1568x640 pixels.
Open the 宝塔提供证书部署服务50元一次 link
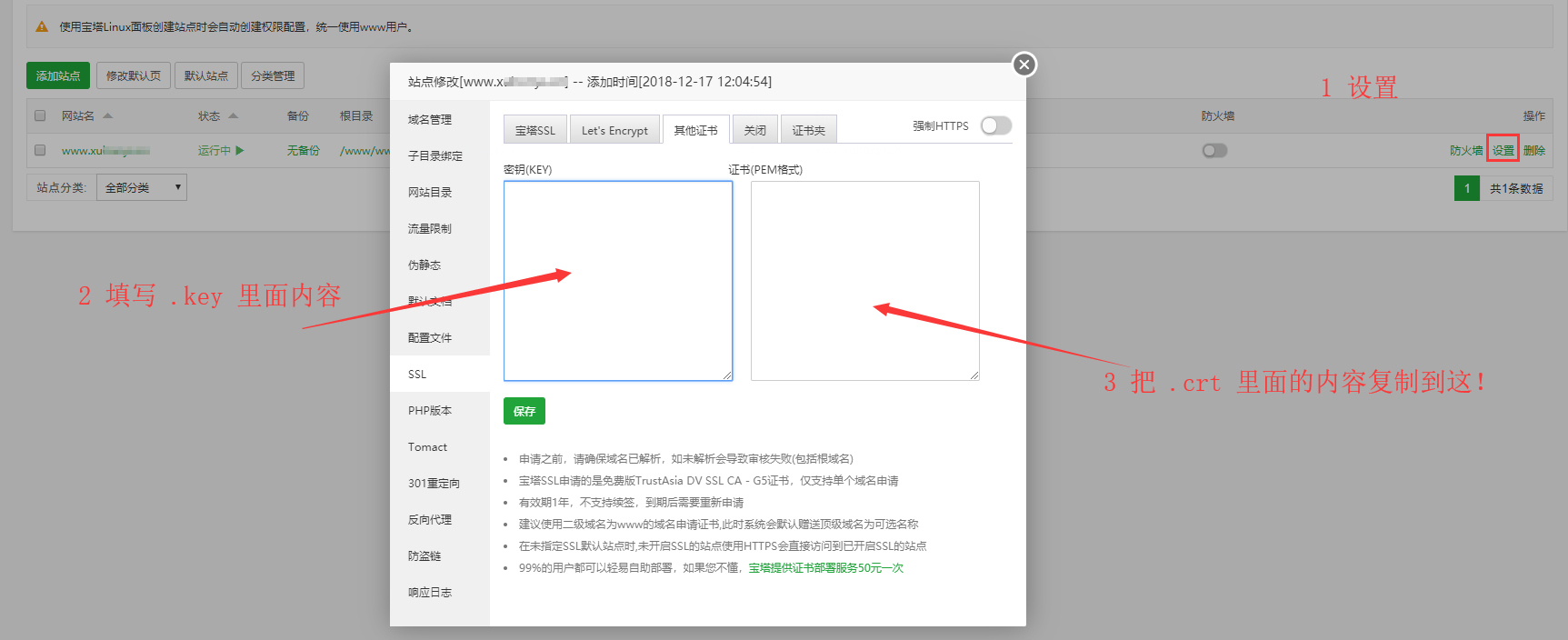pos(826,568)
